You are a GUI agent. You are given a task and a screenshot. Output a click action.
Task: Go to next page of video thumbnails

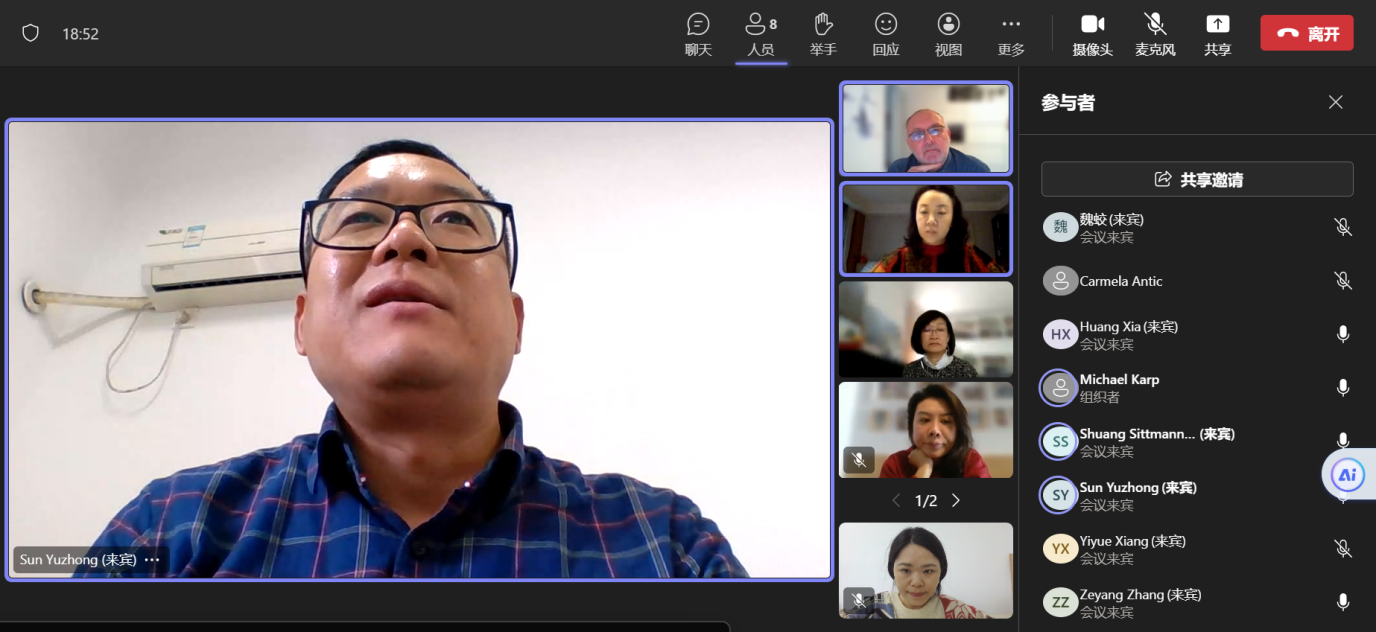(956, 501)
